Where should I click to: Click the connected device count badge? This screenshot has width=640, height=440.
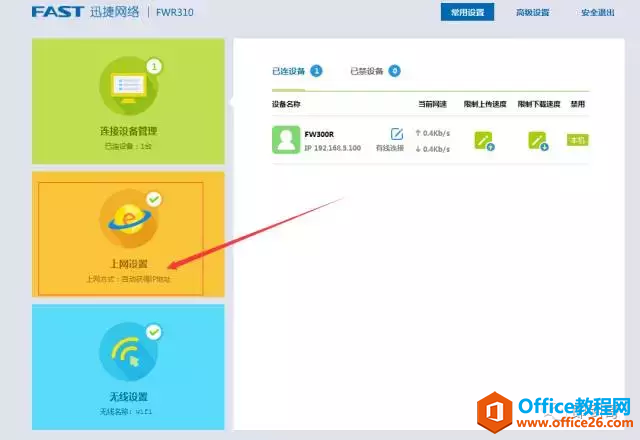click(x=316, y=71)
